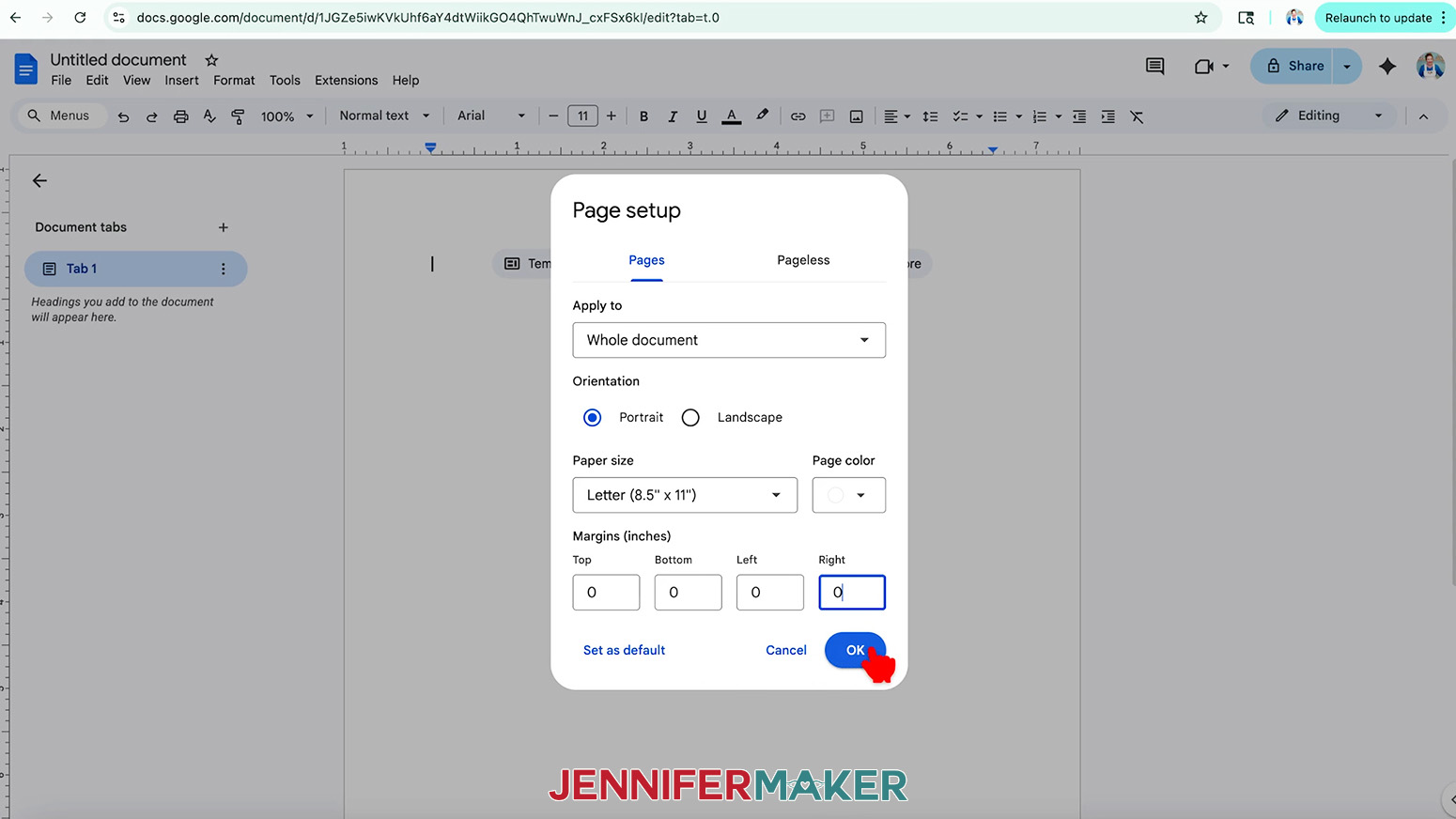Open the video call dropdown
The image size is (1456, 819).
point(1225,66)
